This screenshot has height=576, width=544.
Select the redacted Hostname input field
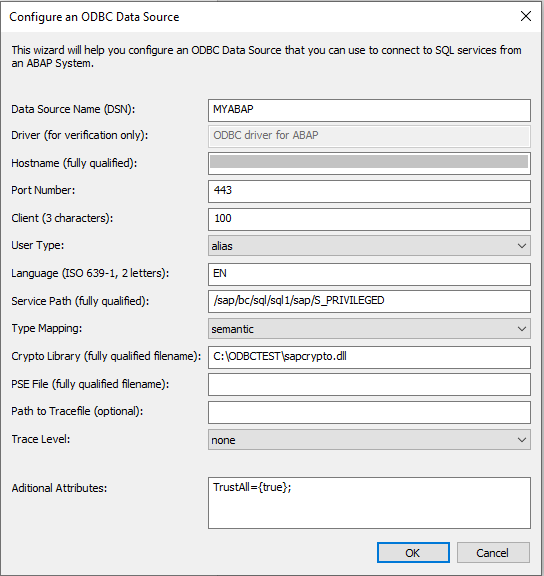[x=369, y=163]
